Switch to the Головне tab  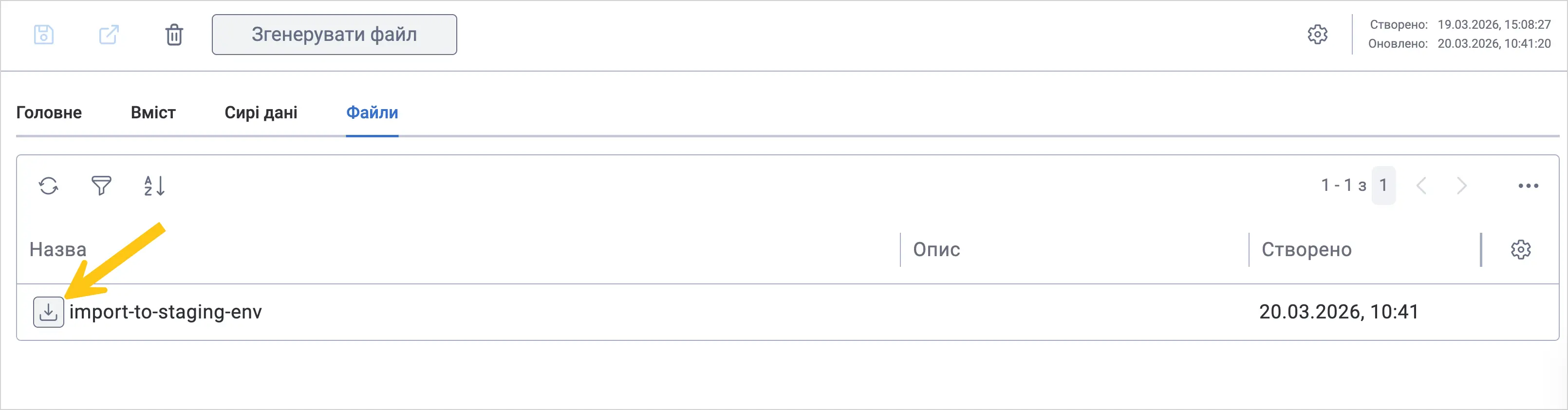point(49,112)
